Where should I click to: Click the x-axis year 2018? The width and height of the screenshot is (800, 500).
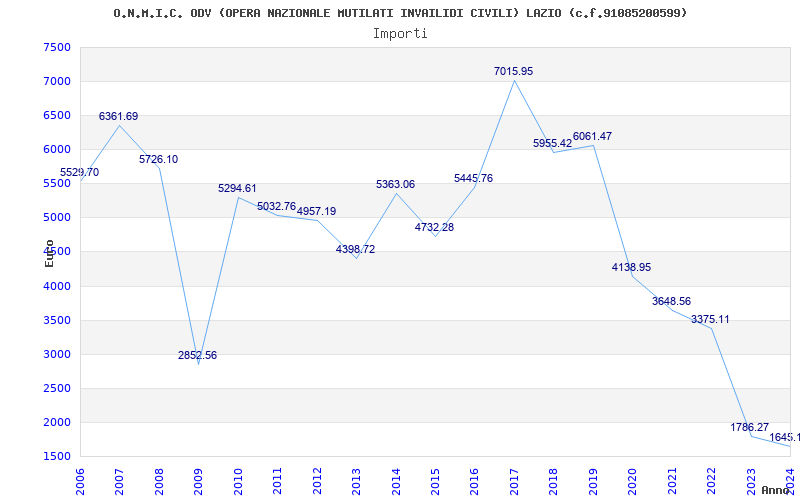(x=554, y=481)
